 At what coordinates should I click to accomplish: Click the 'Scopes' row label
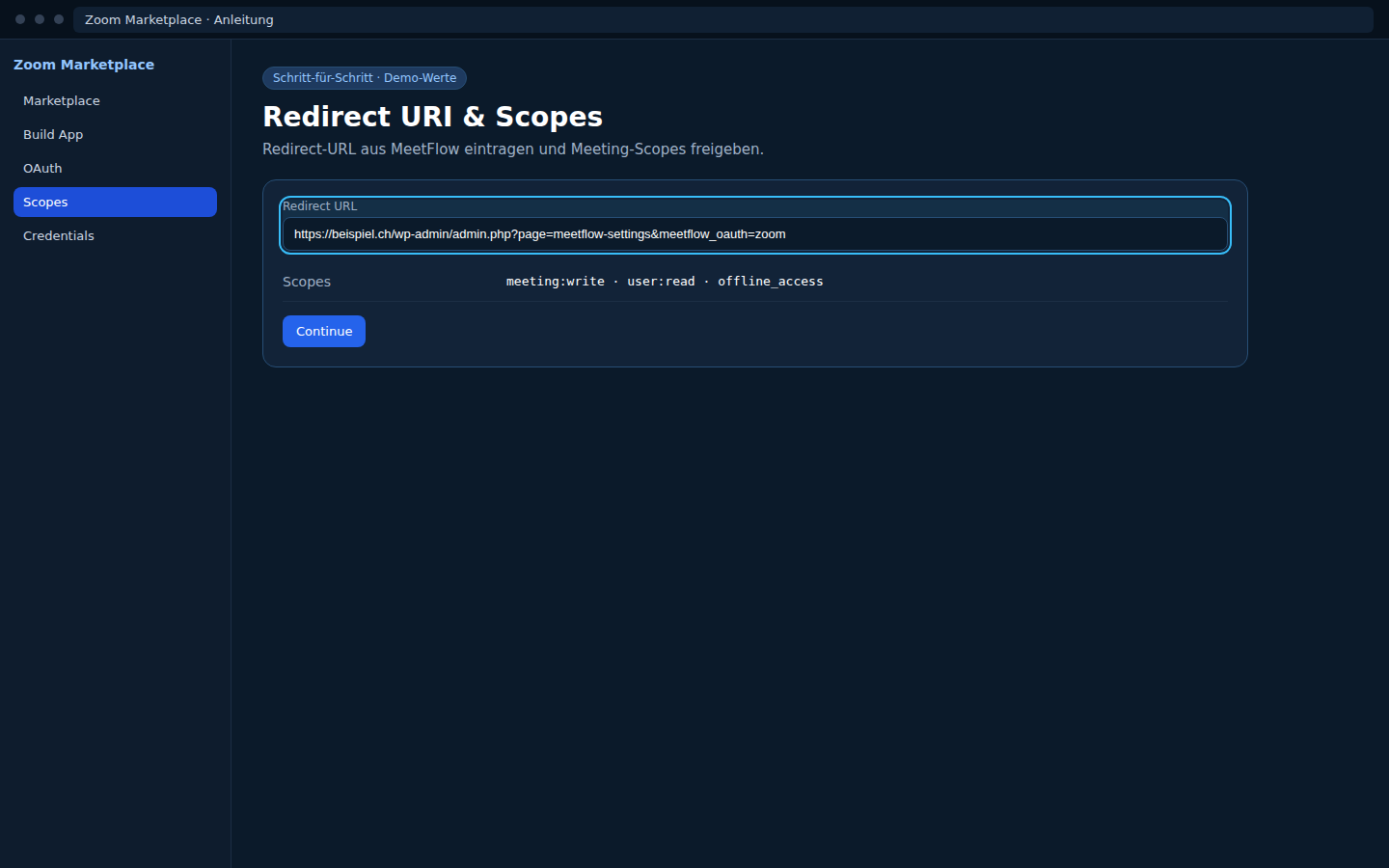[x=307, y=282]
